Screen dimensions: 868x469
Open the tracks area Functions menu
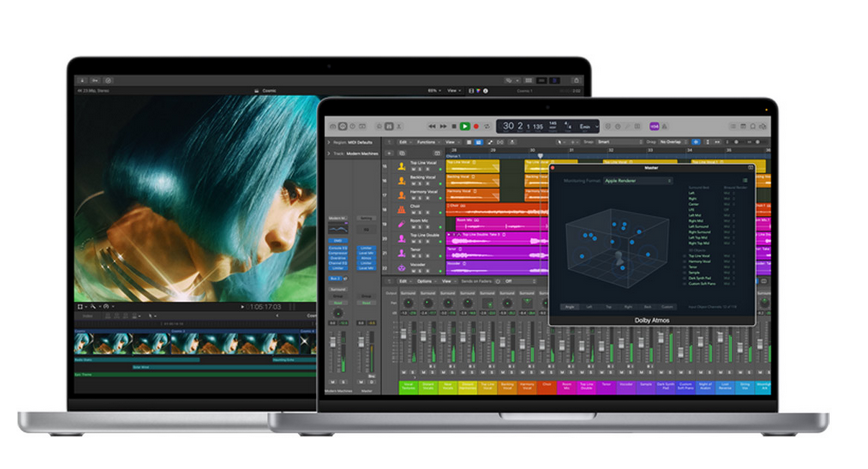click(428, 142)
